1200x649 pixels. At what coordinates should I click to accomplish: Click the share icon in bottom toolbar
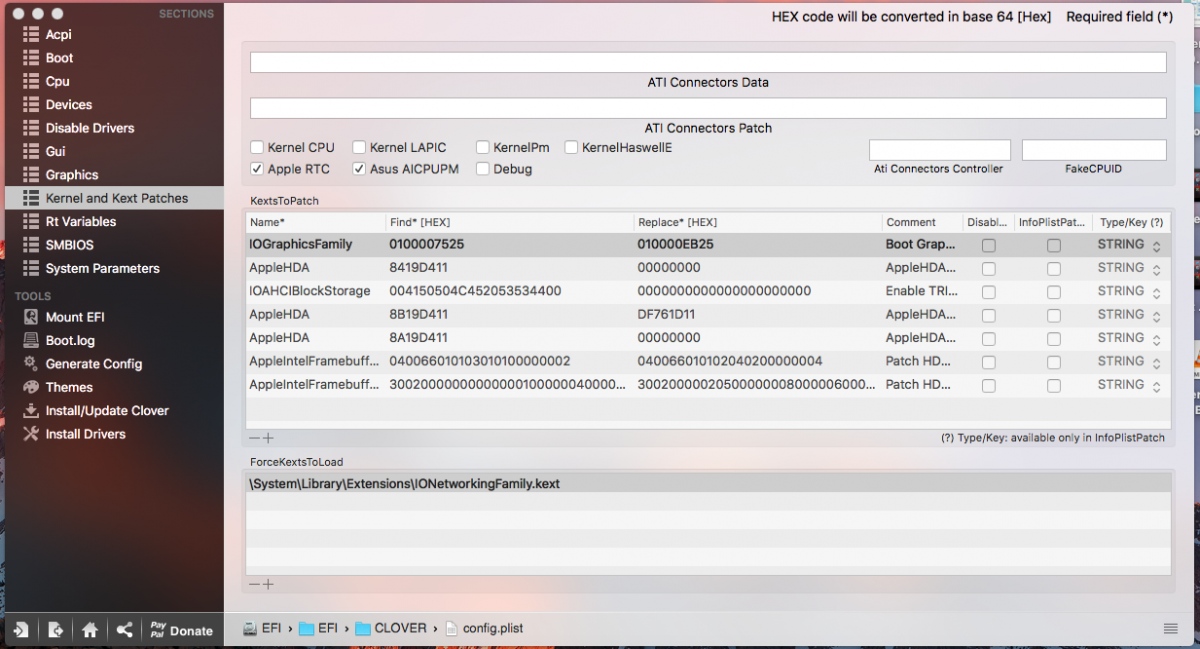(x=124, y=630)
